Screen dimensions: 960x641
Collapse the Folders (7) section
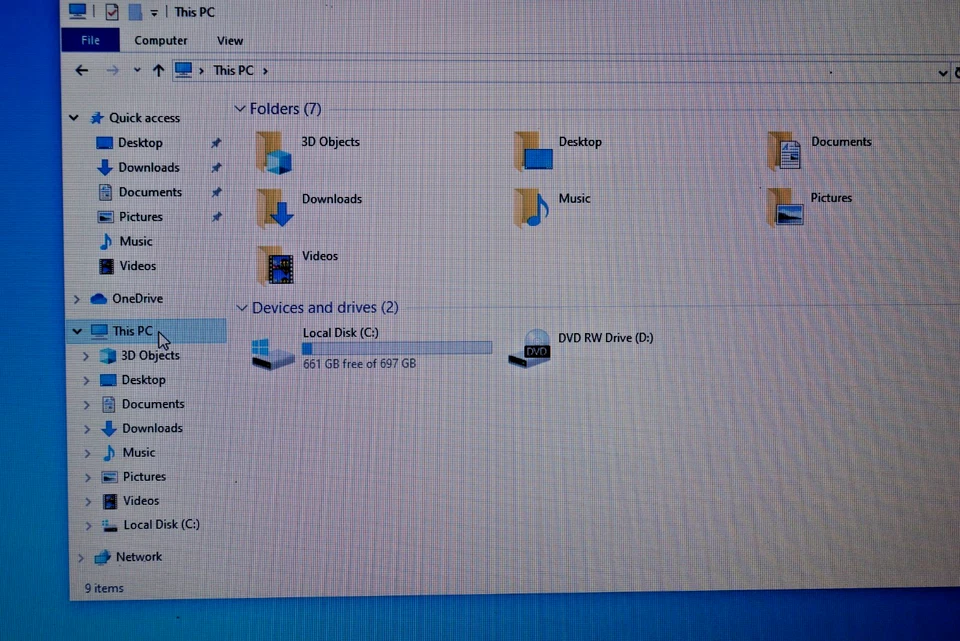click(240, 108)
